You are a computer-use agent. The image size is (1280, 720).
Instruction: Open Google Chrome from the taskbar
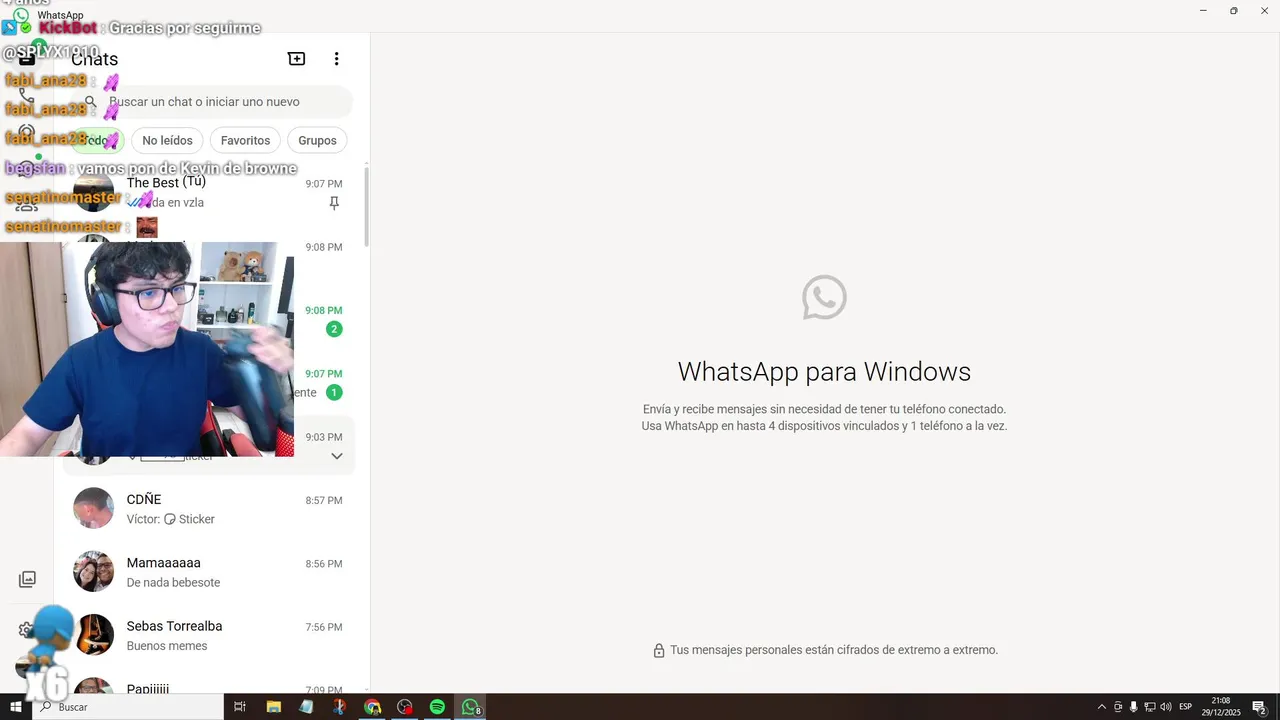tap(372, 707)
